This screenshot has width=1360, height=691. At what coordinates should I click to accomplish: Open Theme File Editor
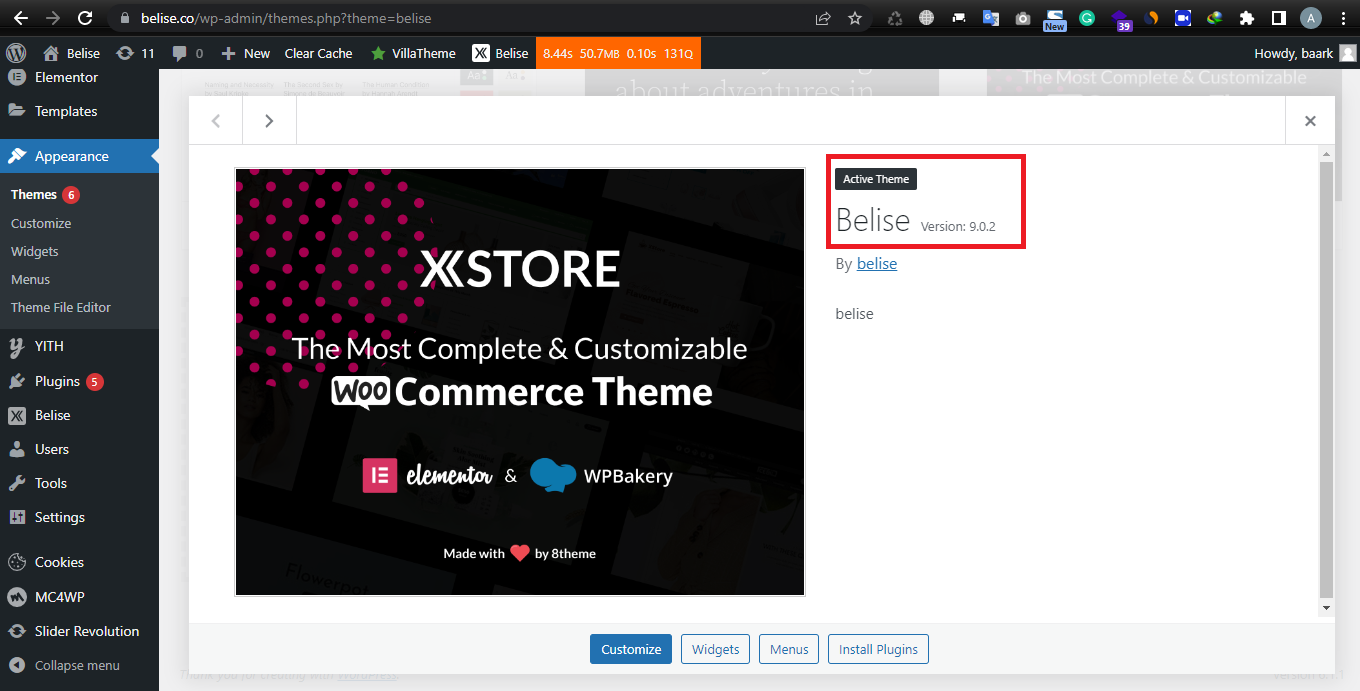point(61,307)
